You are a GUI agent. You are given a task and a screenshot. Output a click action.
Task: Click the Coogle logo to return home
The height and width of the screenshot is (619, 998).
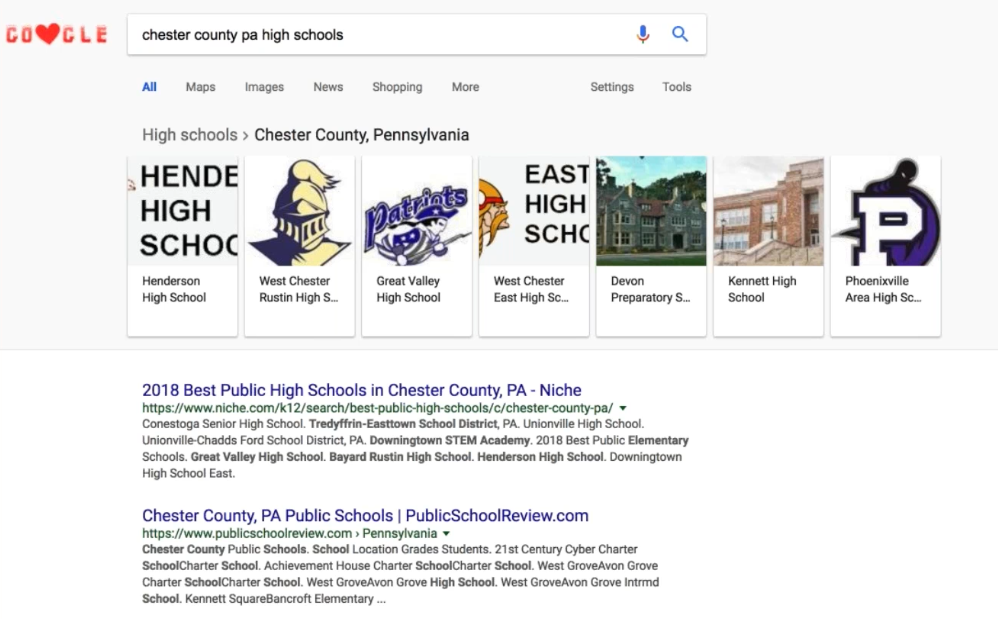[56, 34]
